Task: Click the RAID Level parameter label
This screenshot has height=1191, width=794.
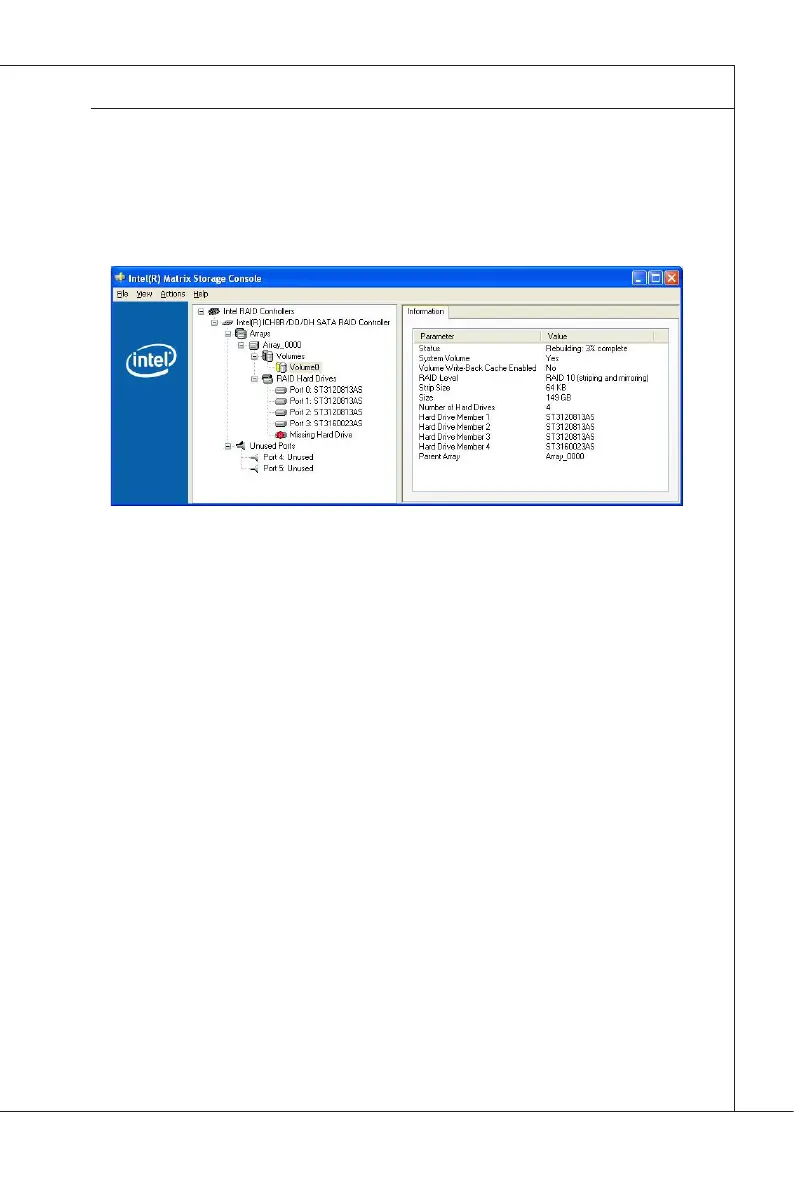Action: point(438,378)
